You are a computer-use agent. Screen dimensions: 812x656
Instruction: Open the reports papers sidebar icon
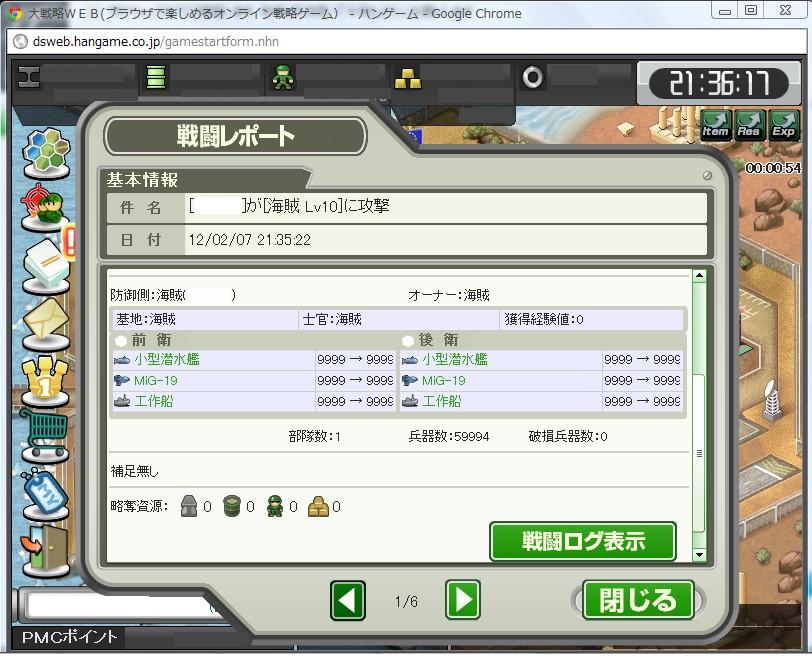[x=47, y=267]
